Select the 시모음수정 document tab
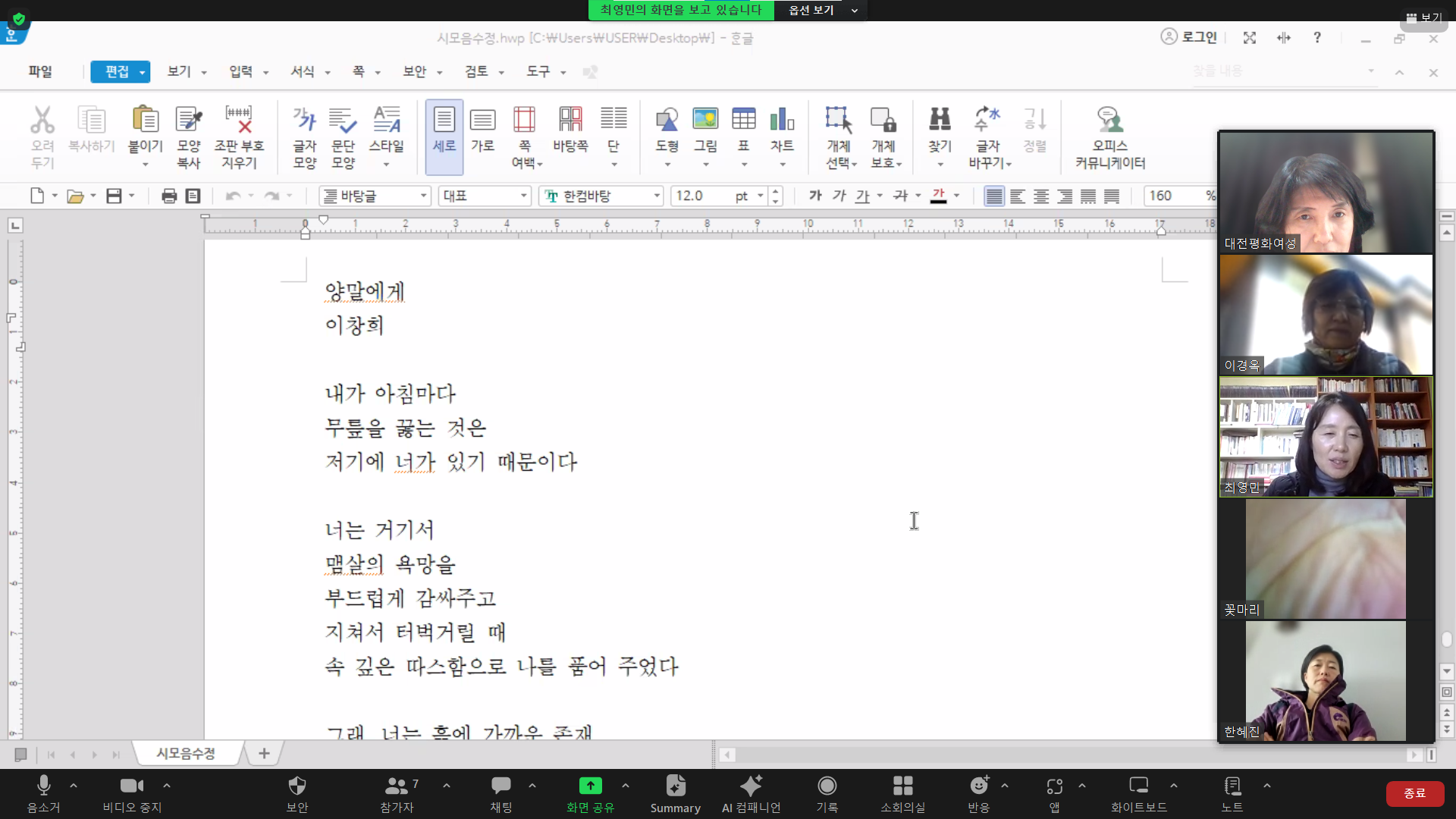This screenshot has width=1456, height=819. coord(186,754)
